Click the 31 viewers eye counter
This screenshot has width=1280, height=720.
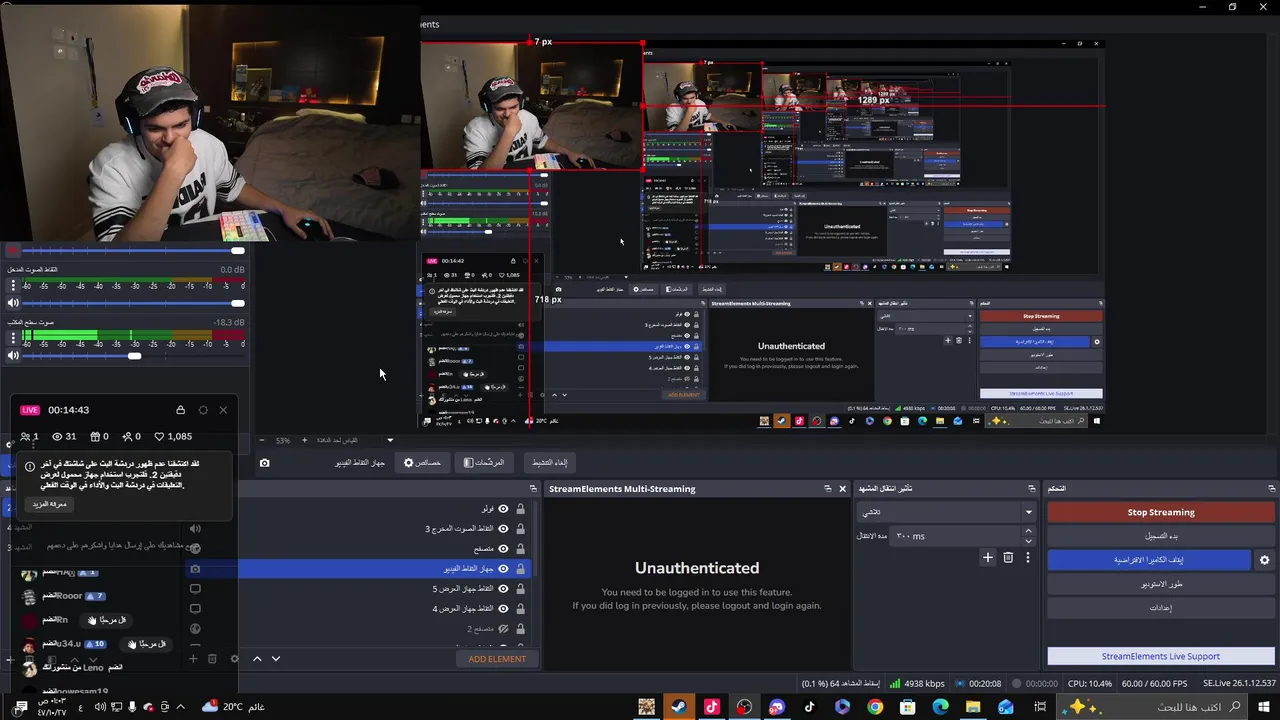64,436
